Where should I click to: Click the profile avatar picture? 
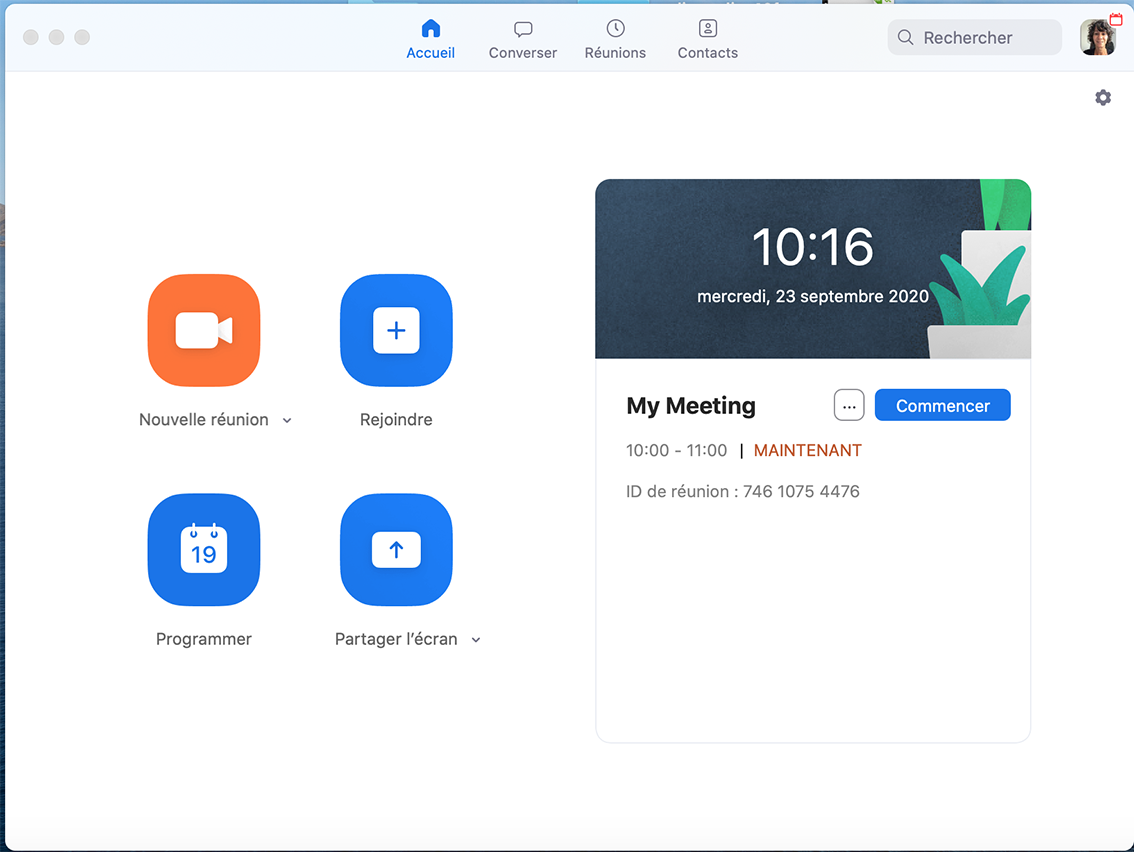coord(1097,38)
